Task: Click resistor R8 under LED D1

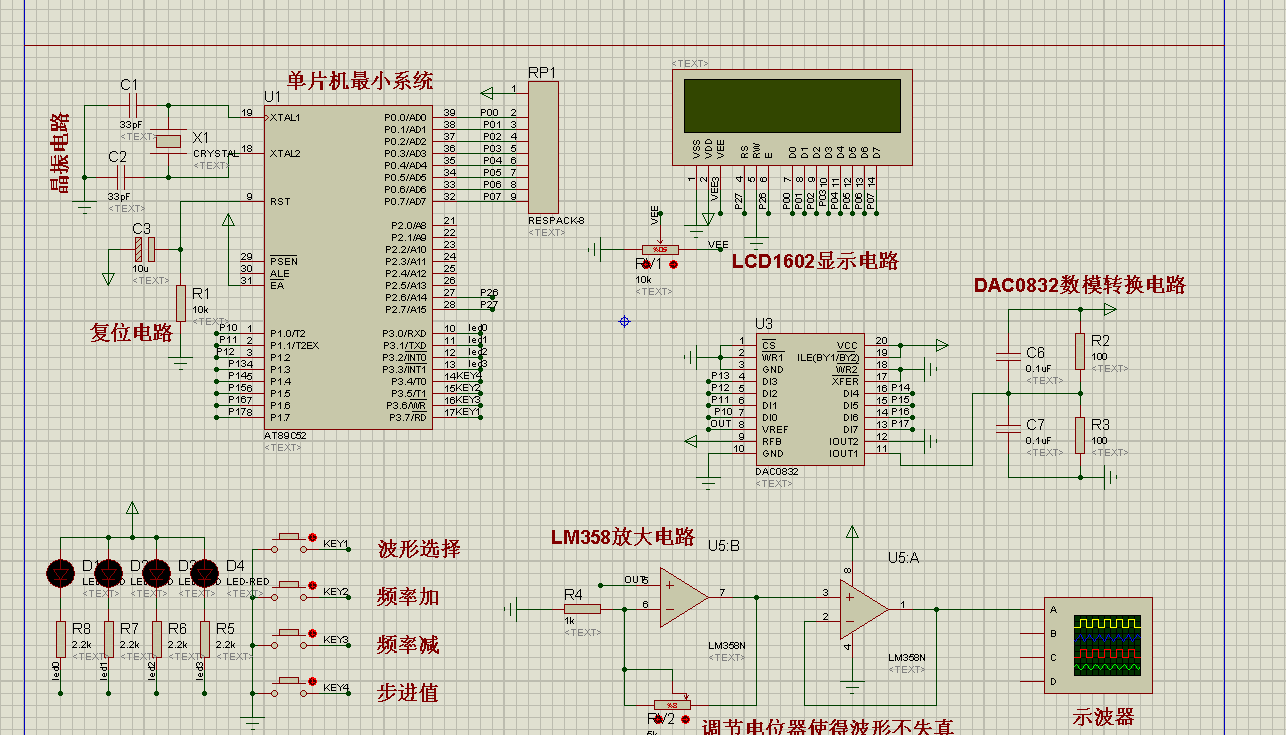Action: tap(60, 640)
